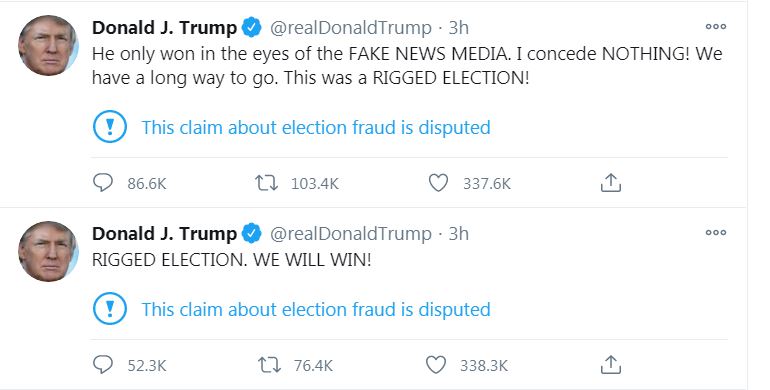Image resolution: width=770 pixels, height=390 pixels.
Task: Reply to the FAKE NEWS MEDIA tweet
Action: [x=103, y=183]
